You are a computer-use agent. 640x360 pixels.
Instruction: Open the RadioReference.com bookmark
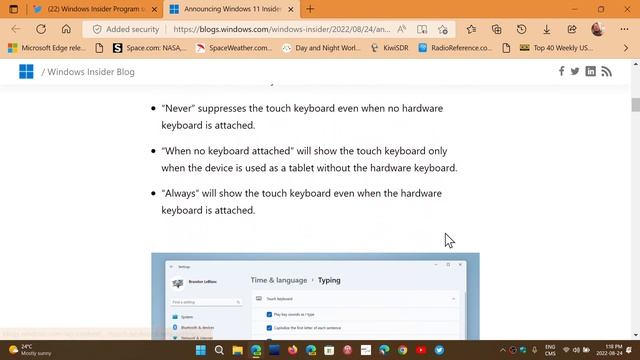455,48
